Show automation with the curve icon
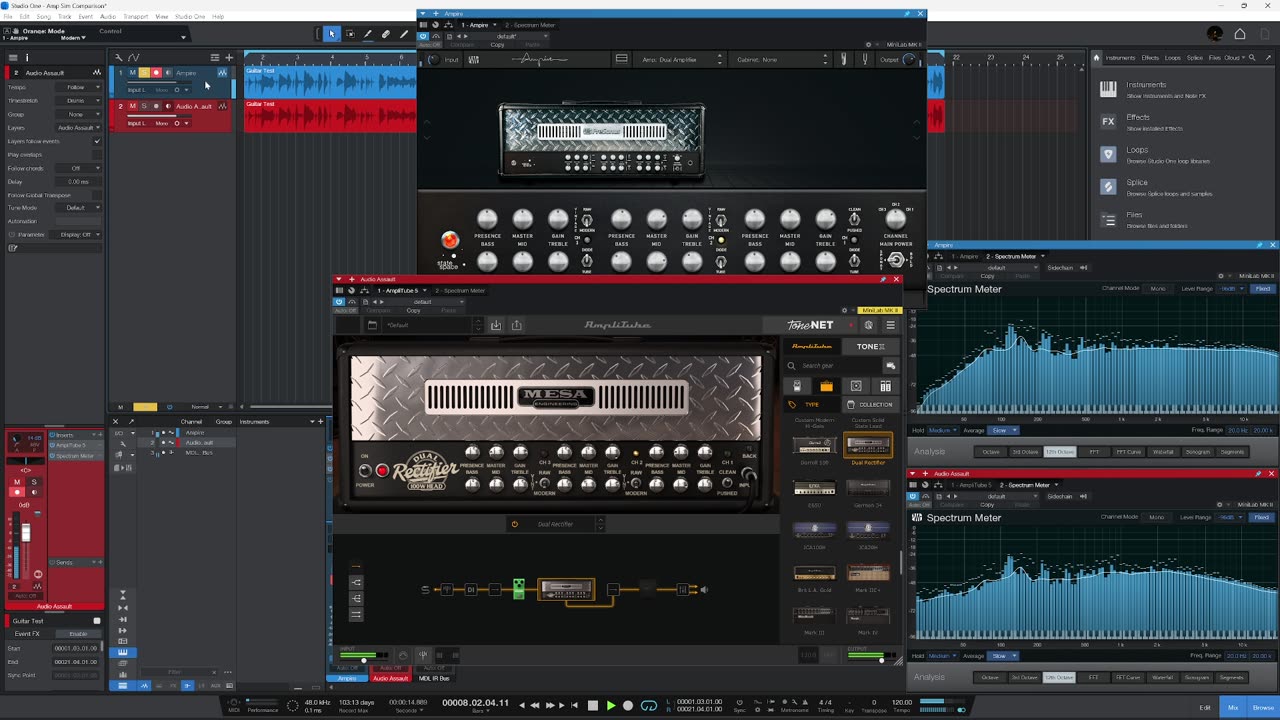Image resolution: width=1280 pixels, height=720 pixels. click(x=134, y=57)
